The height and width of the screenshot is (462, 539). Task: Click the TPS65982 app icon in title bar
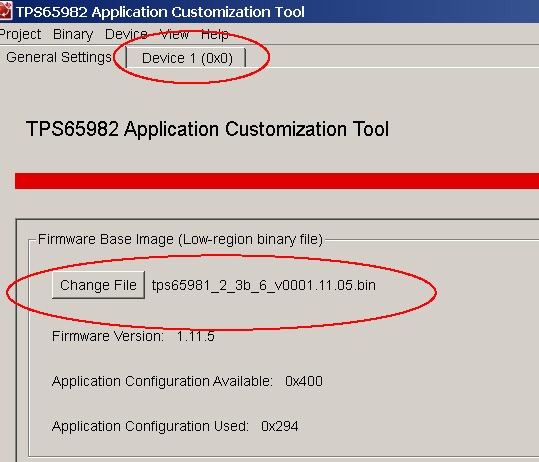6,11
